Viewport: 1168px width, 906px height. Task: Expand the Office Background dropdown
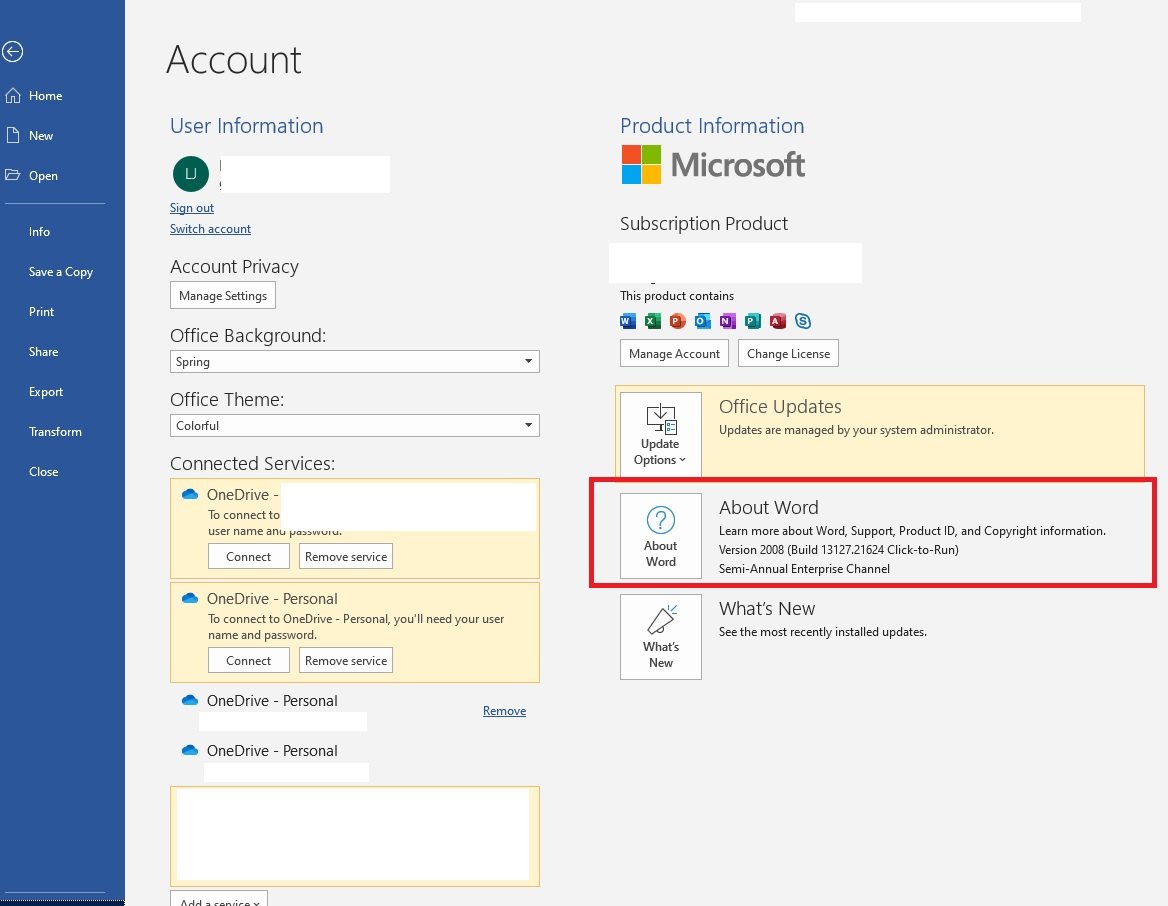[355, 361]
